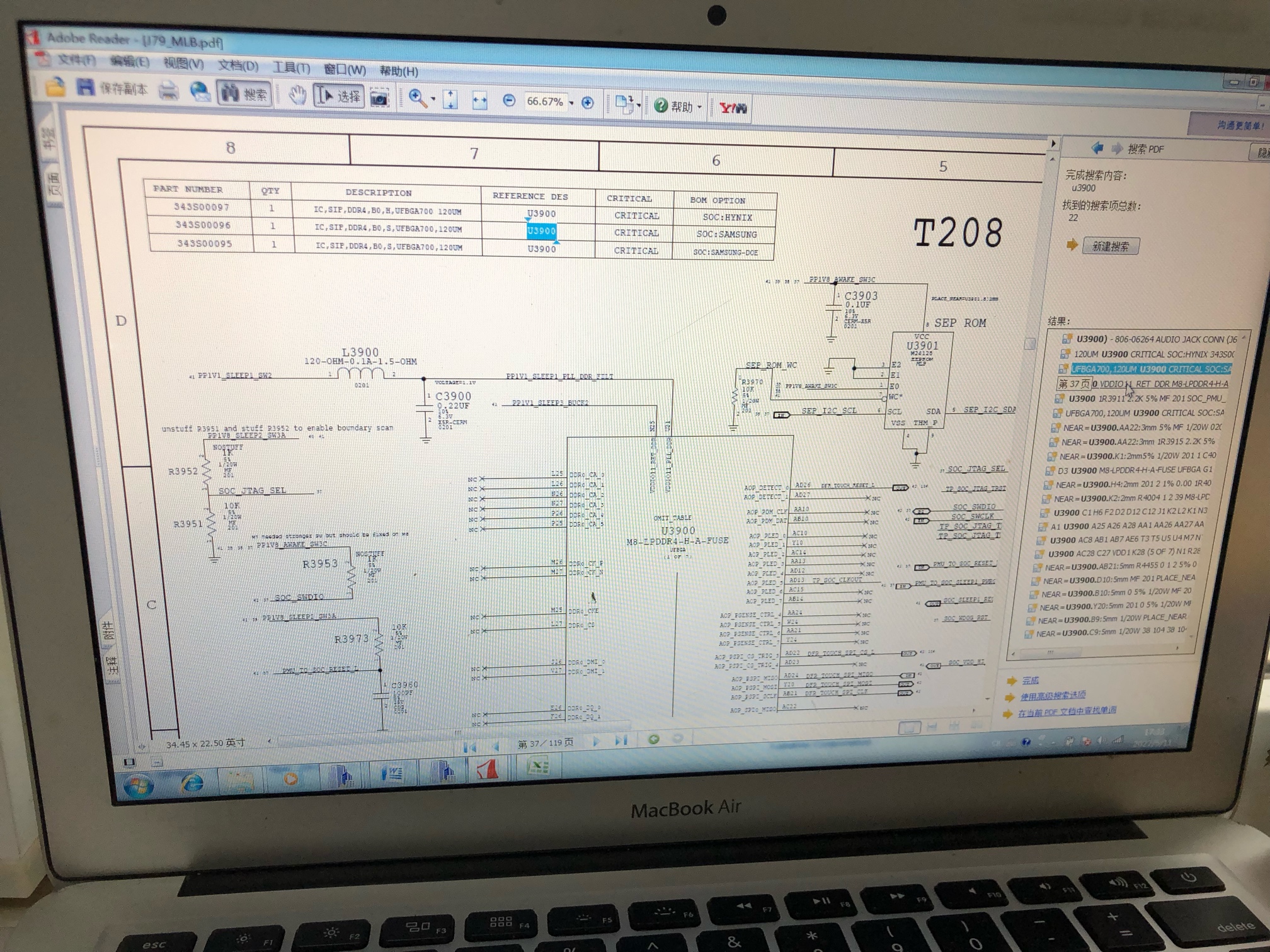Click the forward arrow in Search PDF panel

tap(1117, 149)
